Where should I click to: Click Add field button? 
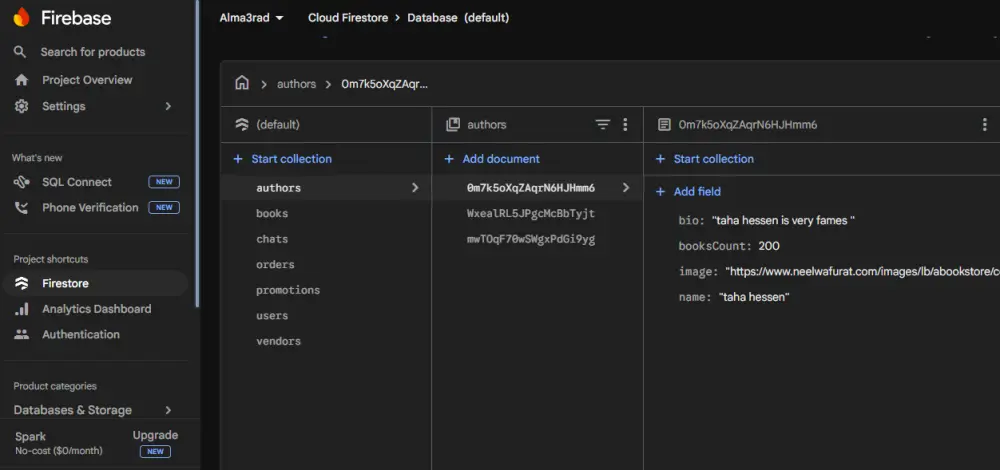697,191
